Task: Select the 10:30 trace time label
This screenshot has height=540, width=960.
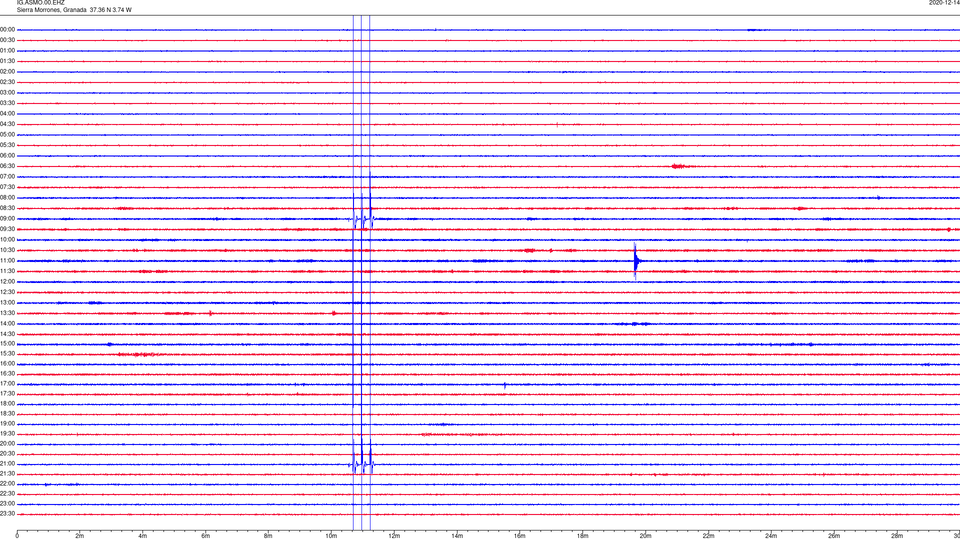Action: [x=8, y=250]
